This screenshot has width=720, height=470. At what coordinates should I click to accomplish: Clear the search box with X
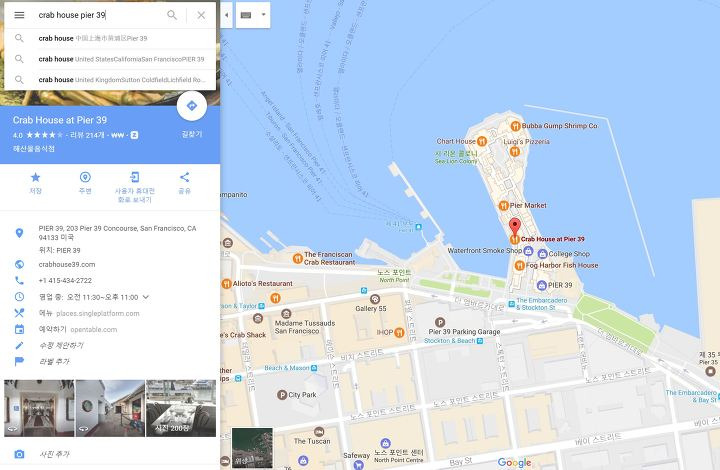click(x=201, y=15)
